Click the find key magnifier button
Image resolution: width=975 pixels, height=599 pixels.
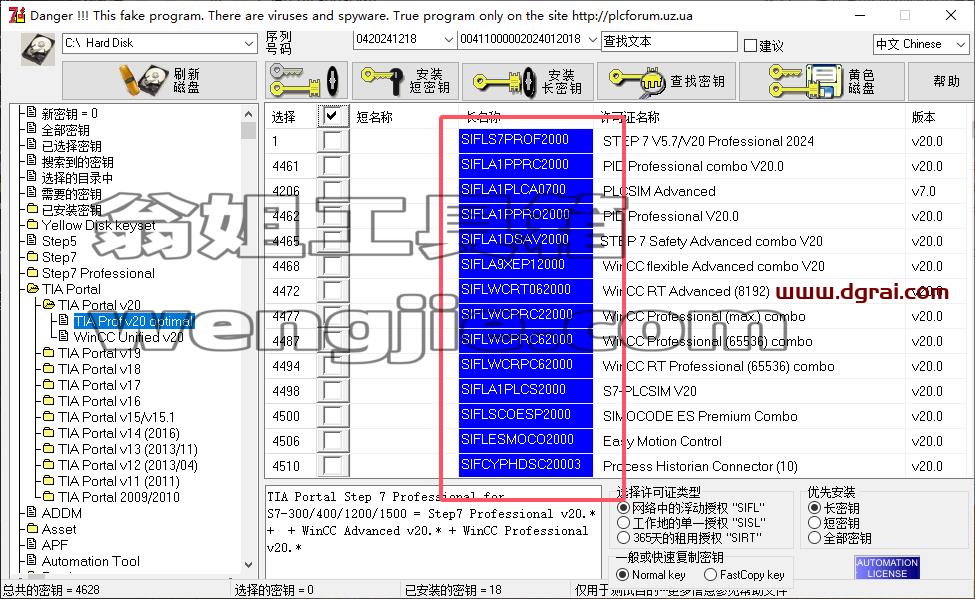click(x=667, y=81)
